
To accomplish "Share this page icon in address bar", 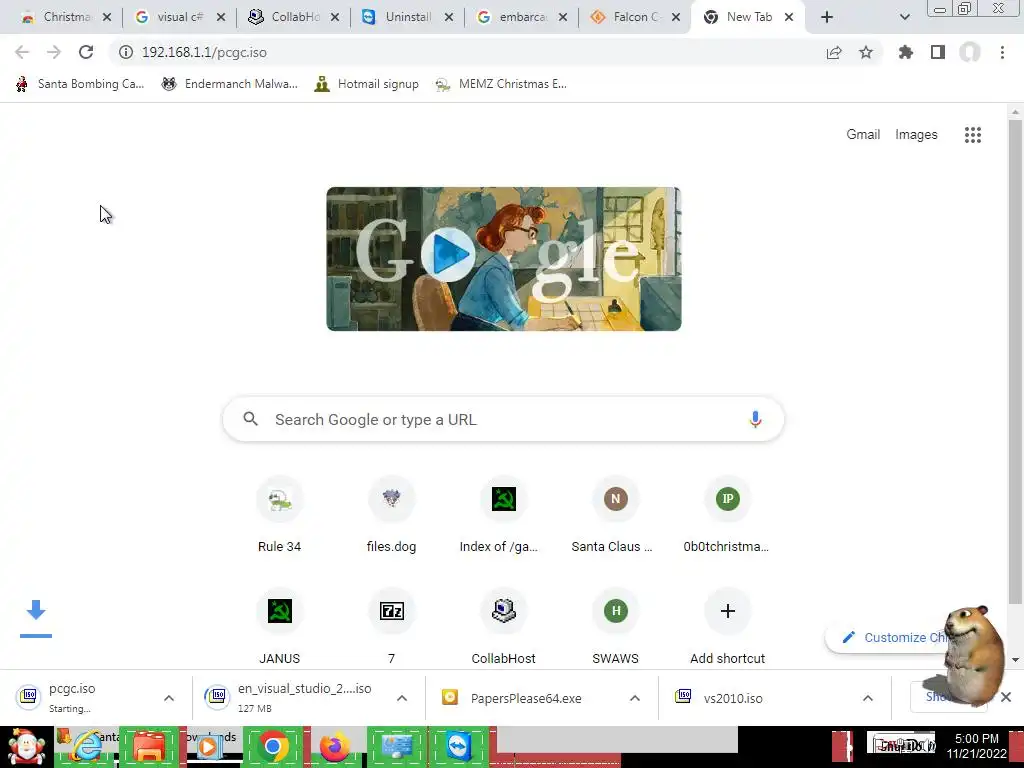I will [834, 52].
